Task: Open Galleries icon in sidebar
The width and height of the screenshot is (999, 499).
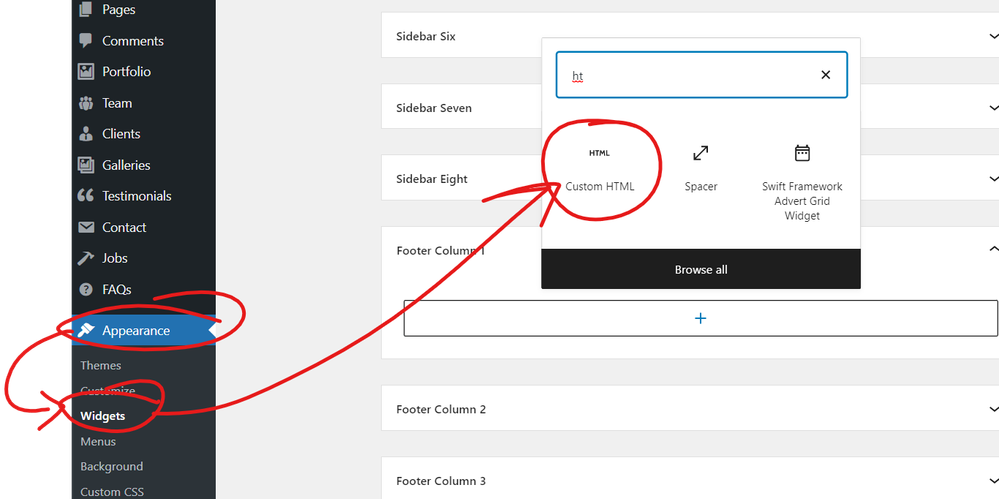Action: (x=85, y=165)
